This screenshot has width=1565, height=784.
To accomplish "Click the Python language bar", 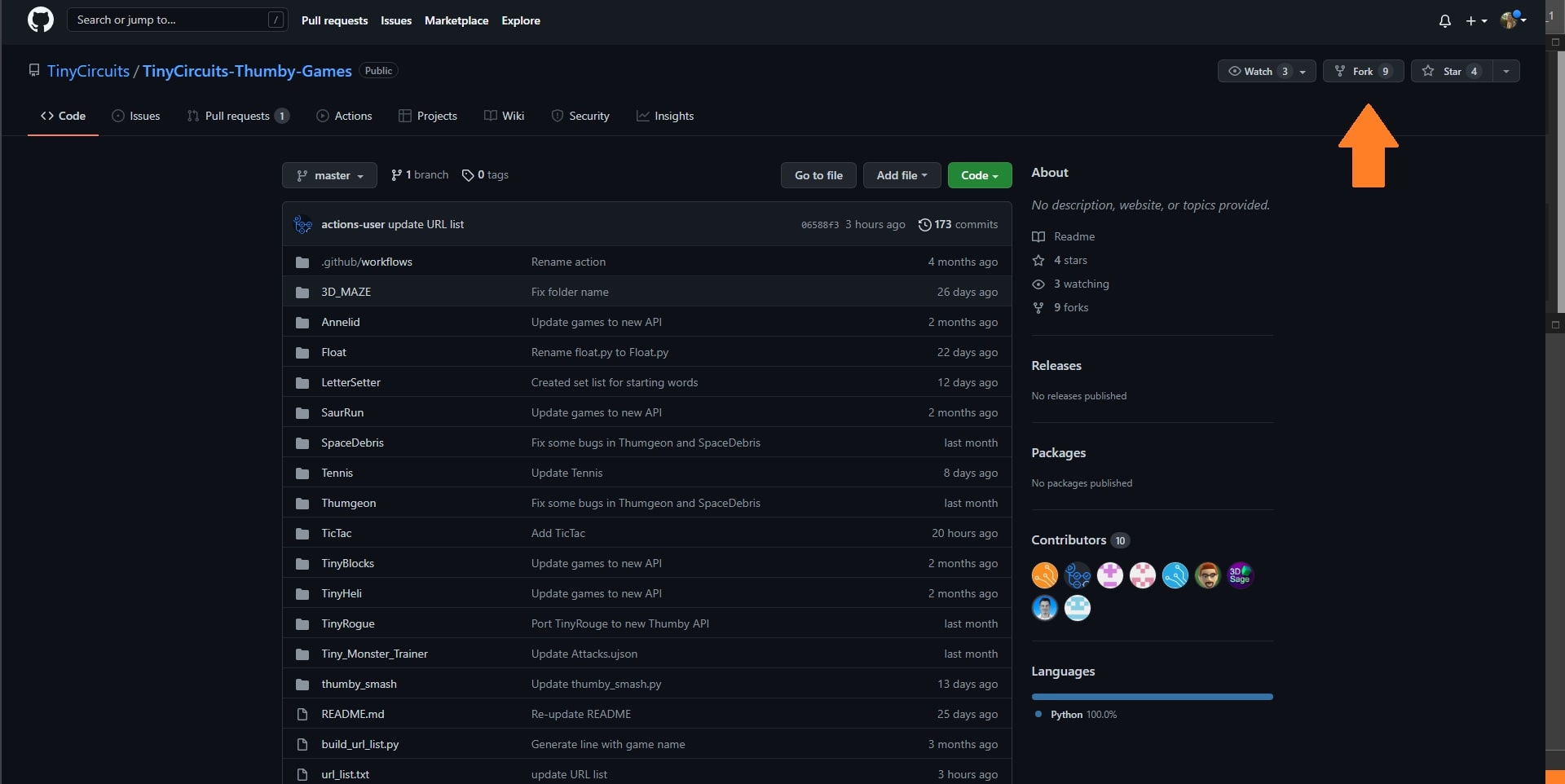I will pos(1151,697).
